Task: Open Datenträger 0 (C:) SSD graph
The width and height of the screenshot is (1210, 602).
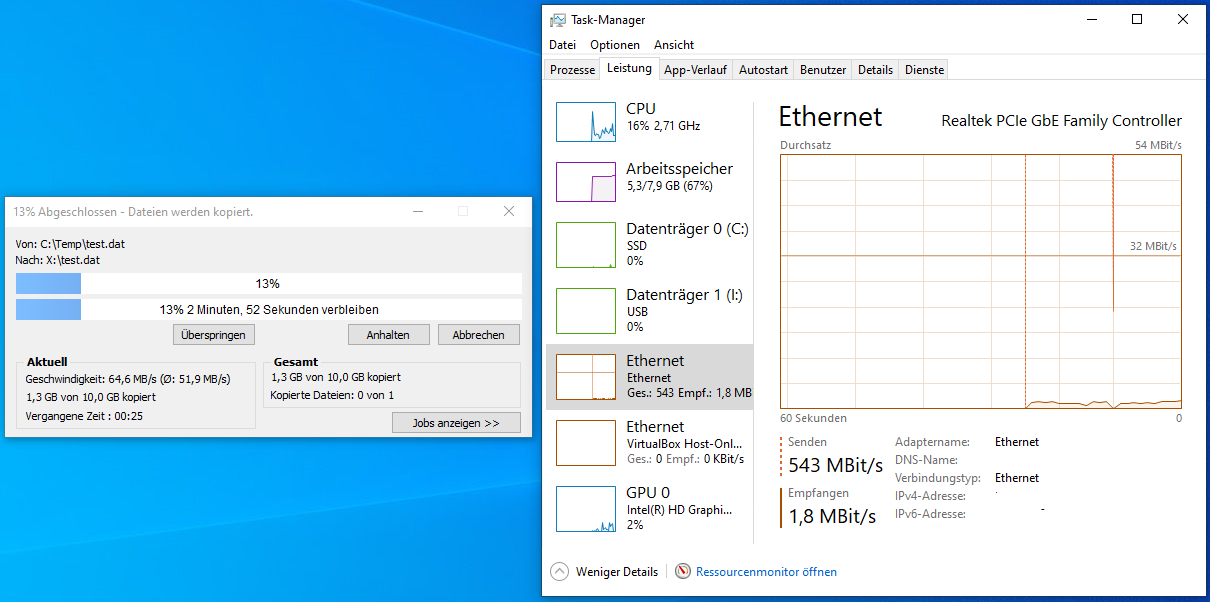Action: (x=585, y=245)
